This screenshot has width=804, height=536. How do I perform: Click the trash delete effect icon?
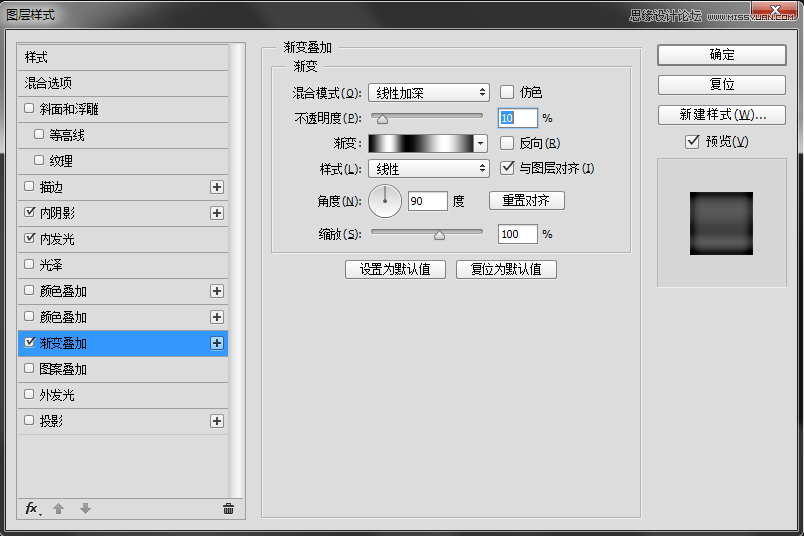[x=228, y=508]
